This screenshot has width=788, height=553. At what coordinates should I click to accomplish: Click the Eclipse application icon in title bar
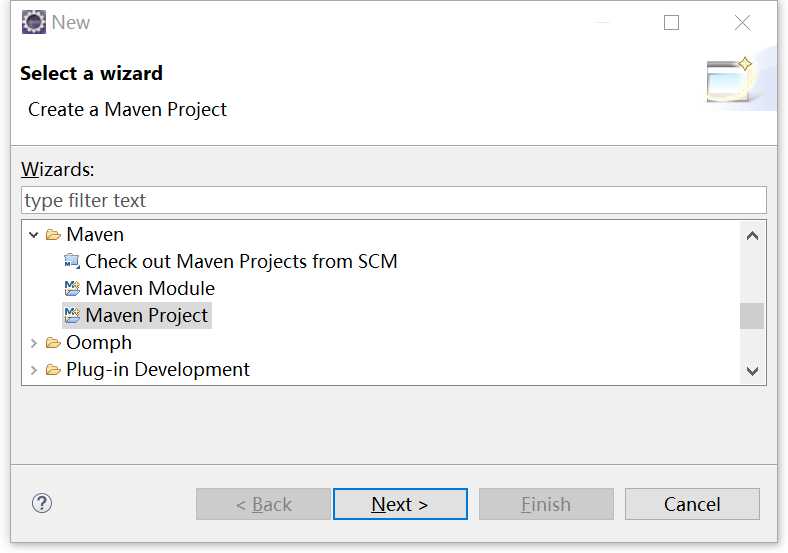pos(34,22)
